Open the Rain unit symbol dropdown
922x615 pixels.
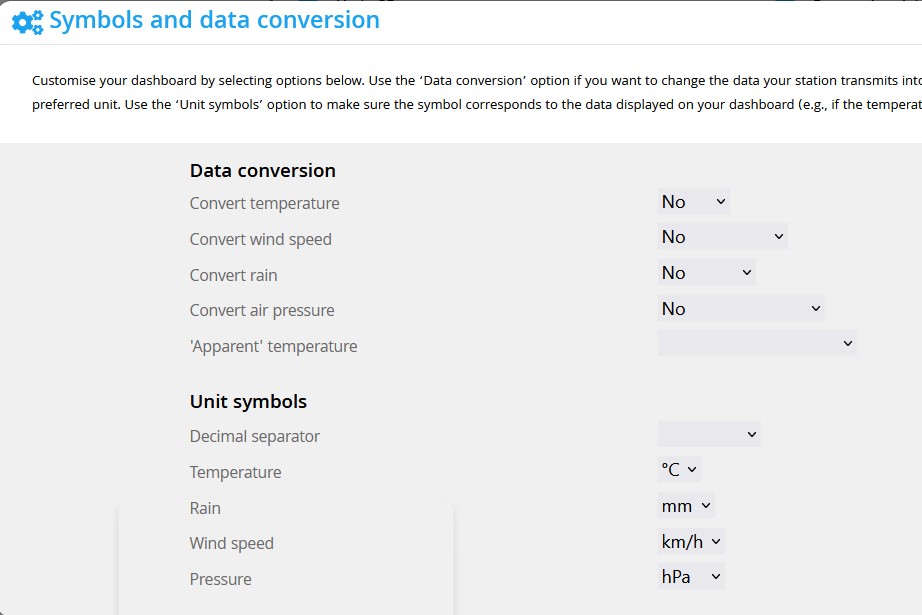[x=686, y=505]
